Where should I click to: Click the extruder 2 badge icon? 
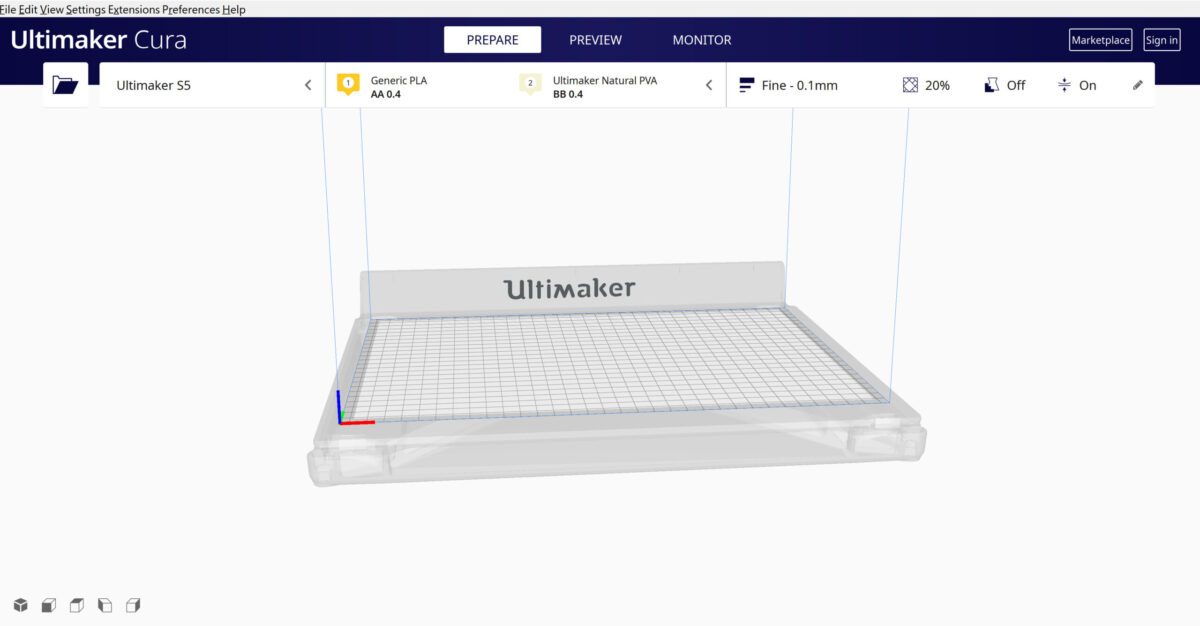pyautogui.click(x=530, y=84)
